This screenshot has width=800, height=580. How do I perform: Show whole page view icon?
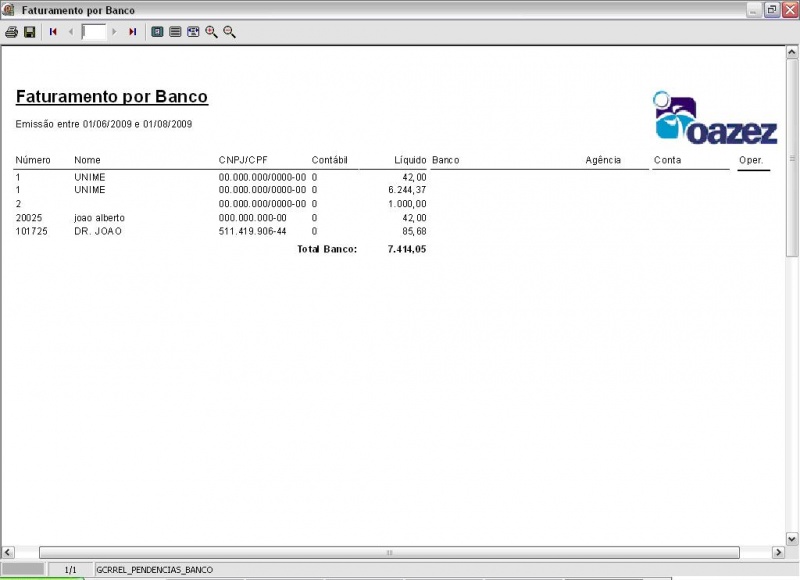pyautogui.click(x=157, y=32)
